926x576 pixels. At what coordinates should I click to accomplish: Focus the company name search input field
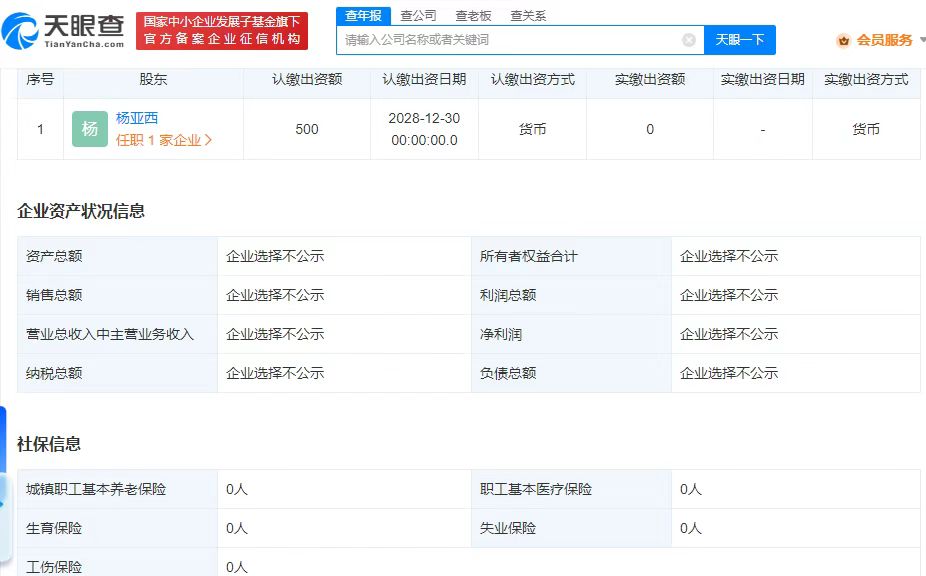(510, 40)
